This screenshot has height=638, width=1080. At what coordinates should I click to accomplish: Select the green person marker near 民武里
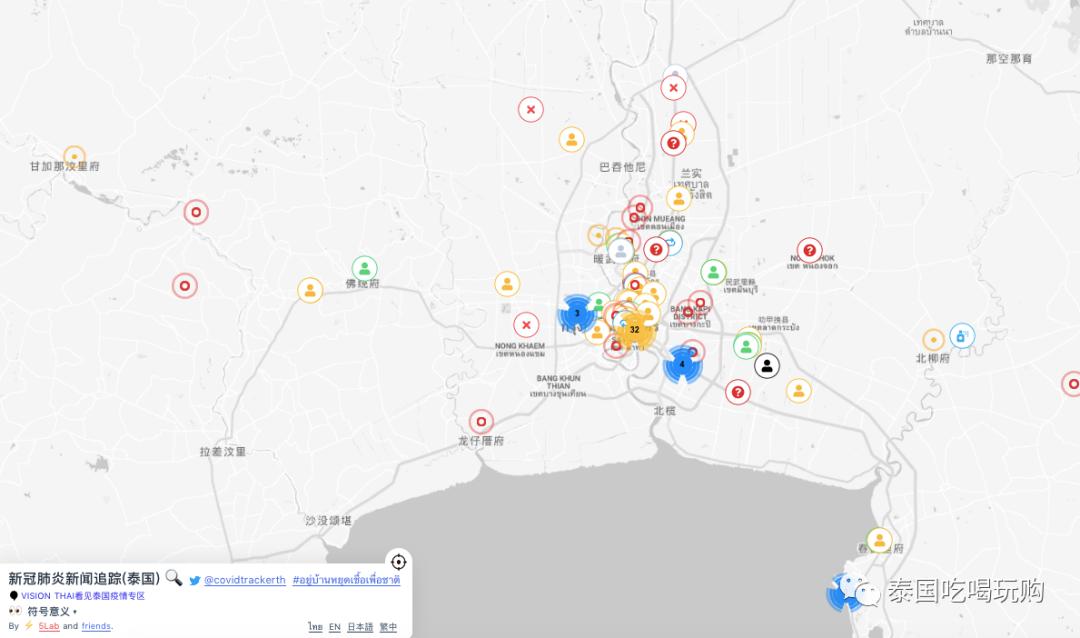[x=714, y=272]
